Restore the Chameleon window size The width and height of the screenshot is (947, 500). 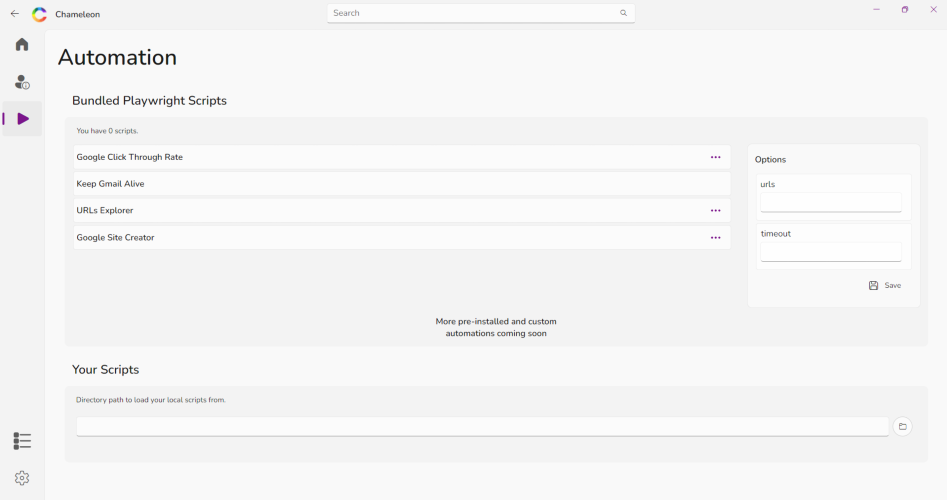(x=905, y=10)
